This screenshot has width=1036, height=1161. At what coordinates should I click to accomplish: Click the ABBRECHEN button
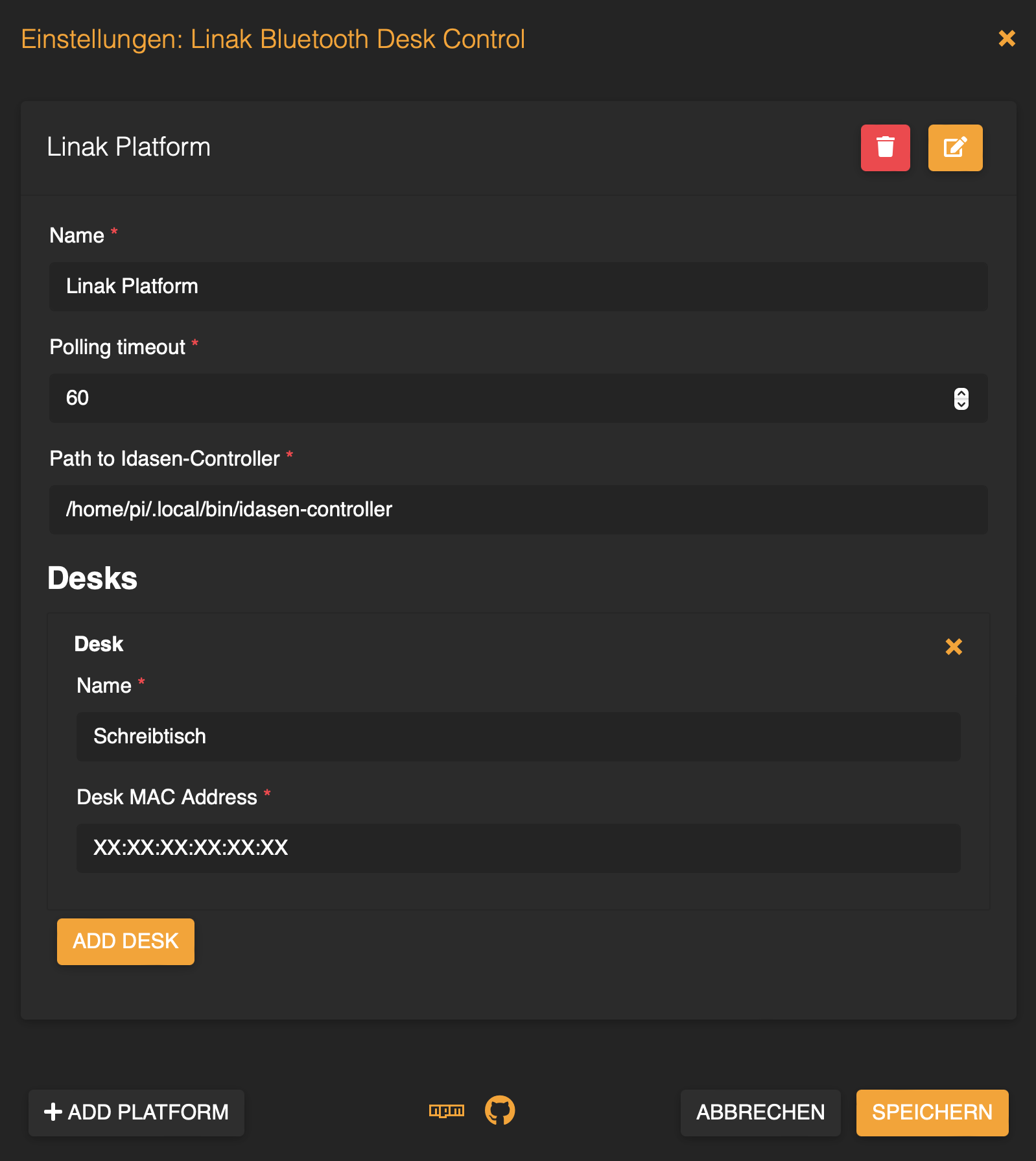click(x=760, y=1113)
